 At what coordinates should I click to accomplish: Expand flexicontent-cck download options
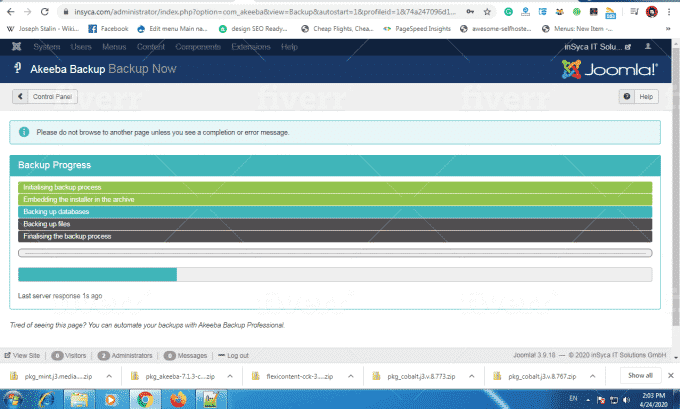coord(350,376)
